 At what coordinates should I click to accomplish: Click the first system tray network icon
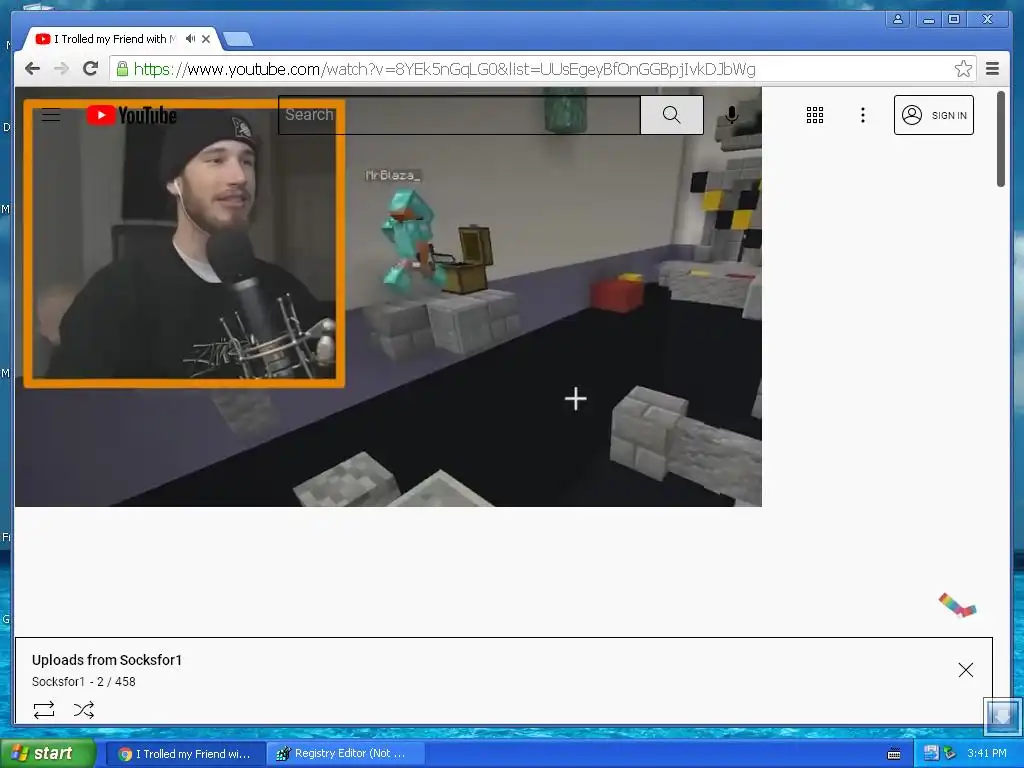click(931, 753)
